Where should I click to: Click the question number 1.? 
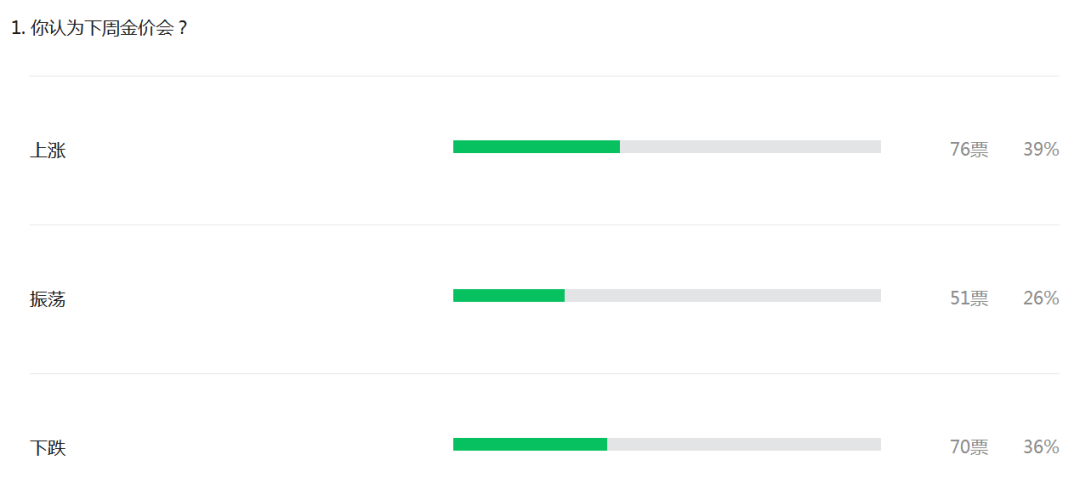(17, 29)
